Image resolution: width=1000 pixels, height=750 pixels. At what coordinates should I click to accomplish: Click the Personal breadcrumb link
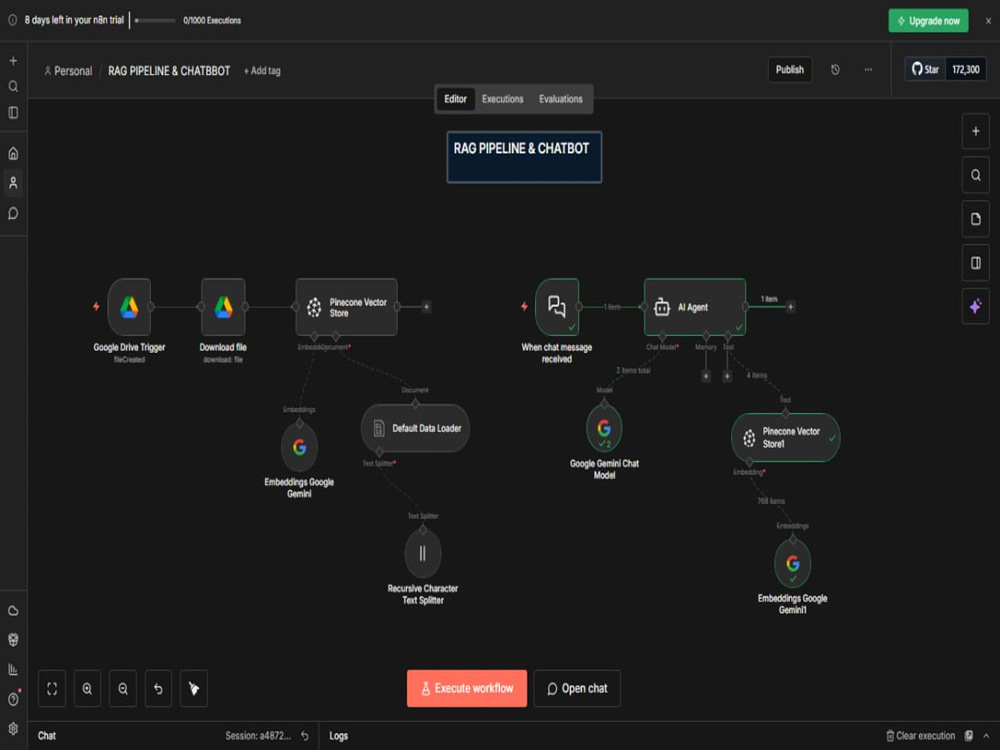[x=68, y=71]
